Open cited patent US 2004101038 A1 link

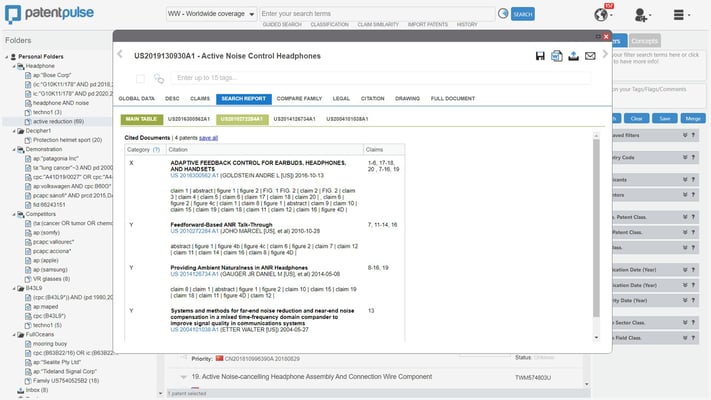195,330
